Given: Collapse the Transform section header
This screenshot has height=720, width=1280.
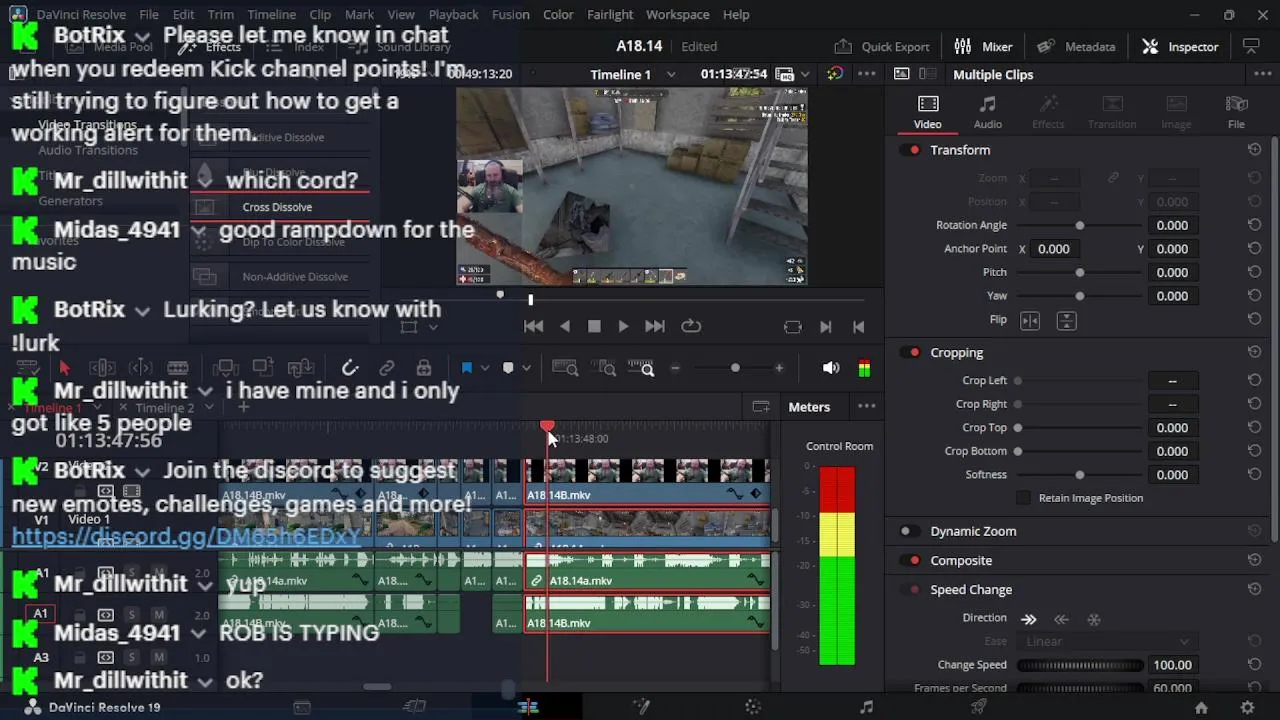Looking at the screenshot, I should [x=960, y=150].
